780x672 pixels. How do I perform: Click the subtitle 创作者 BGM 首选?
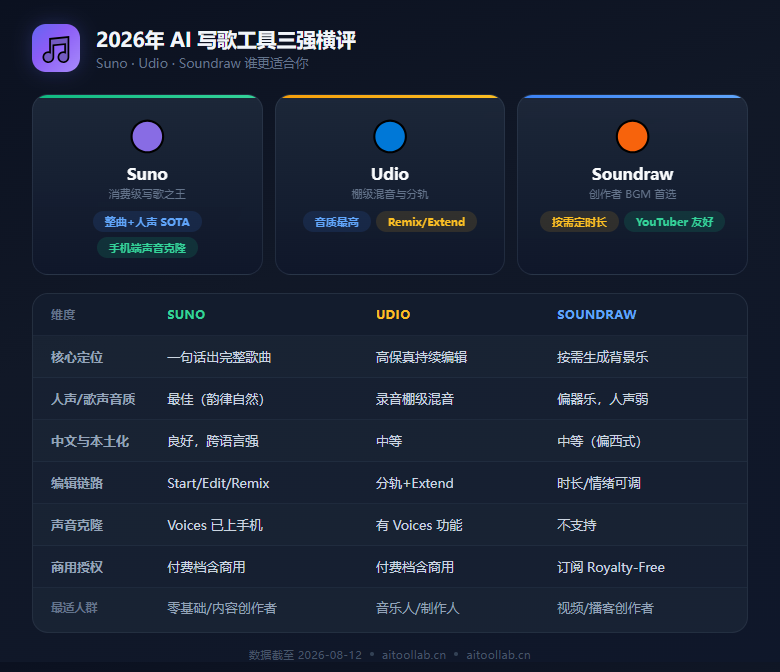[632, 194]
